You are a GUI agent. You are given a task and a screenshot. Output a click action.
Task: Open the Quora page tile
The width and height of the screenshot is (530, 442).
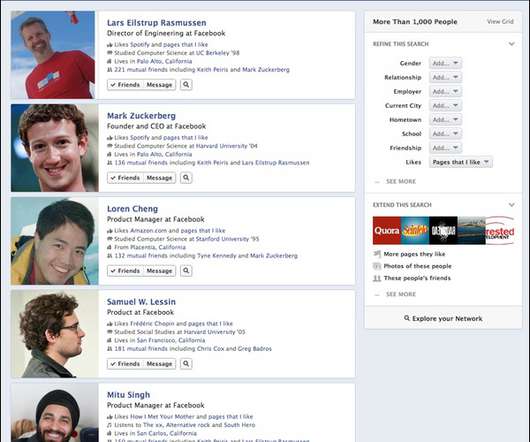(387, 230)
